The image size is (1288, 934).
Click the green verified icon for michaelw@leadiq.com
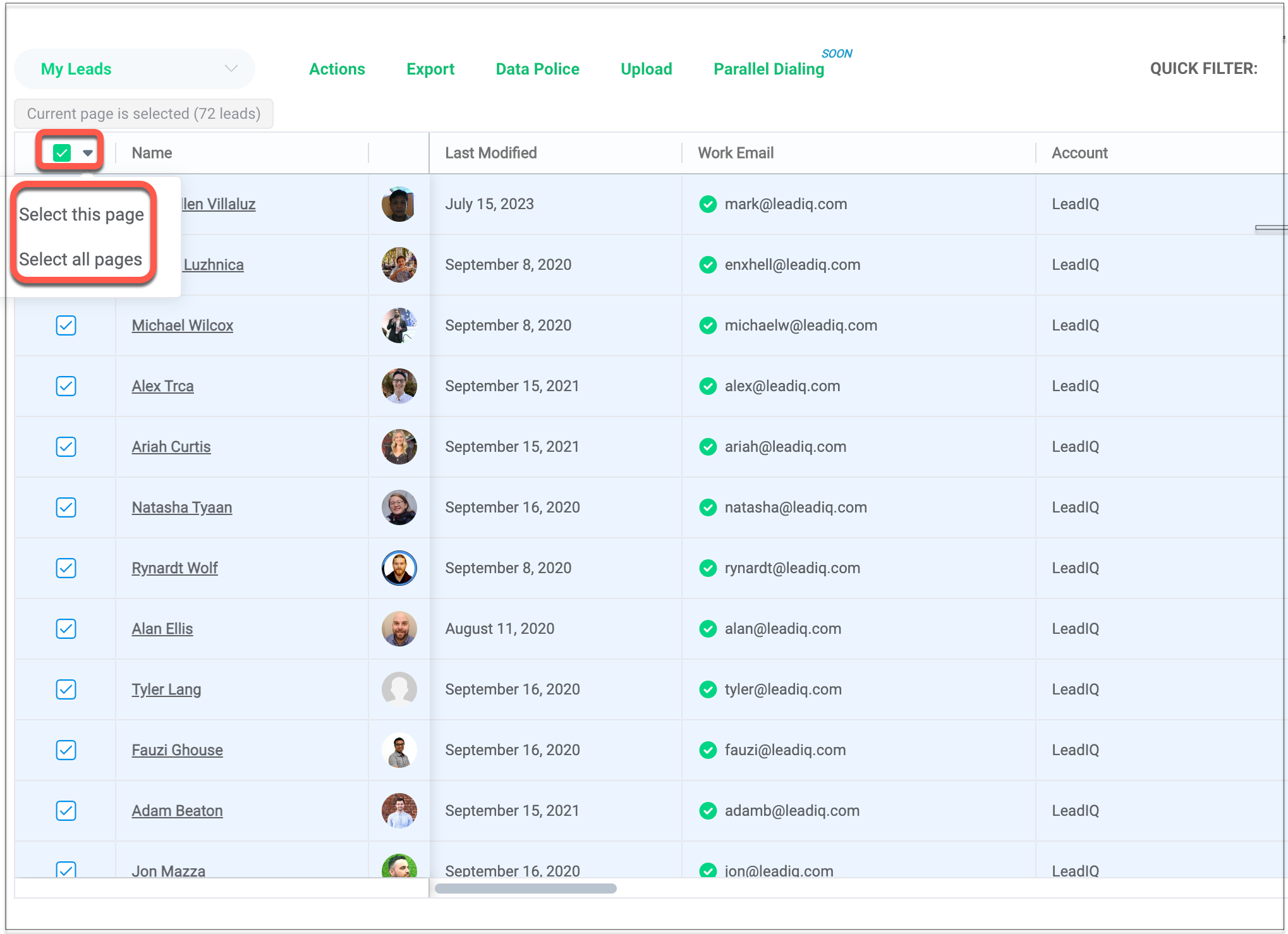pos(708,325)
